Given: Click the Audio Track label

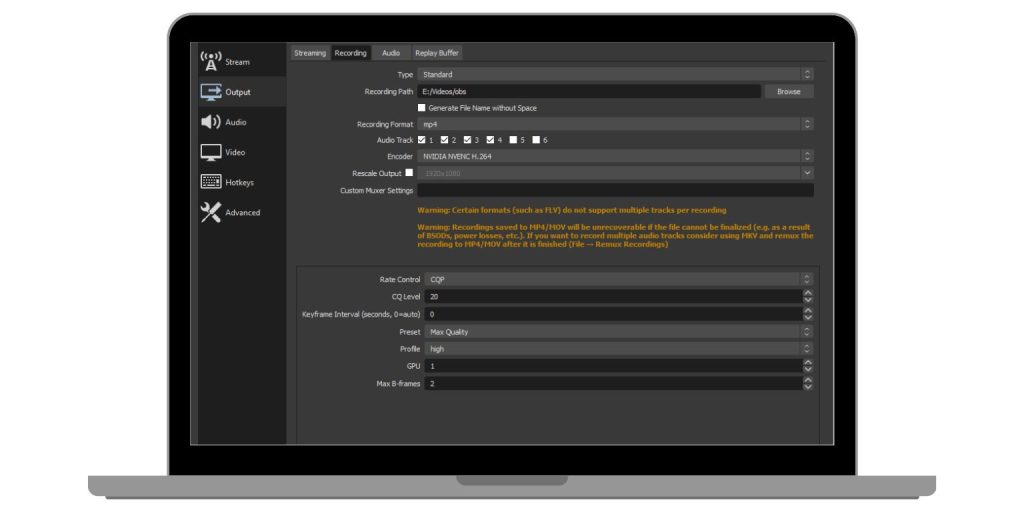Looking at the screenshot, I should [x=395, y=140].
